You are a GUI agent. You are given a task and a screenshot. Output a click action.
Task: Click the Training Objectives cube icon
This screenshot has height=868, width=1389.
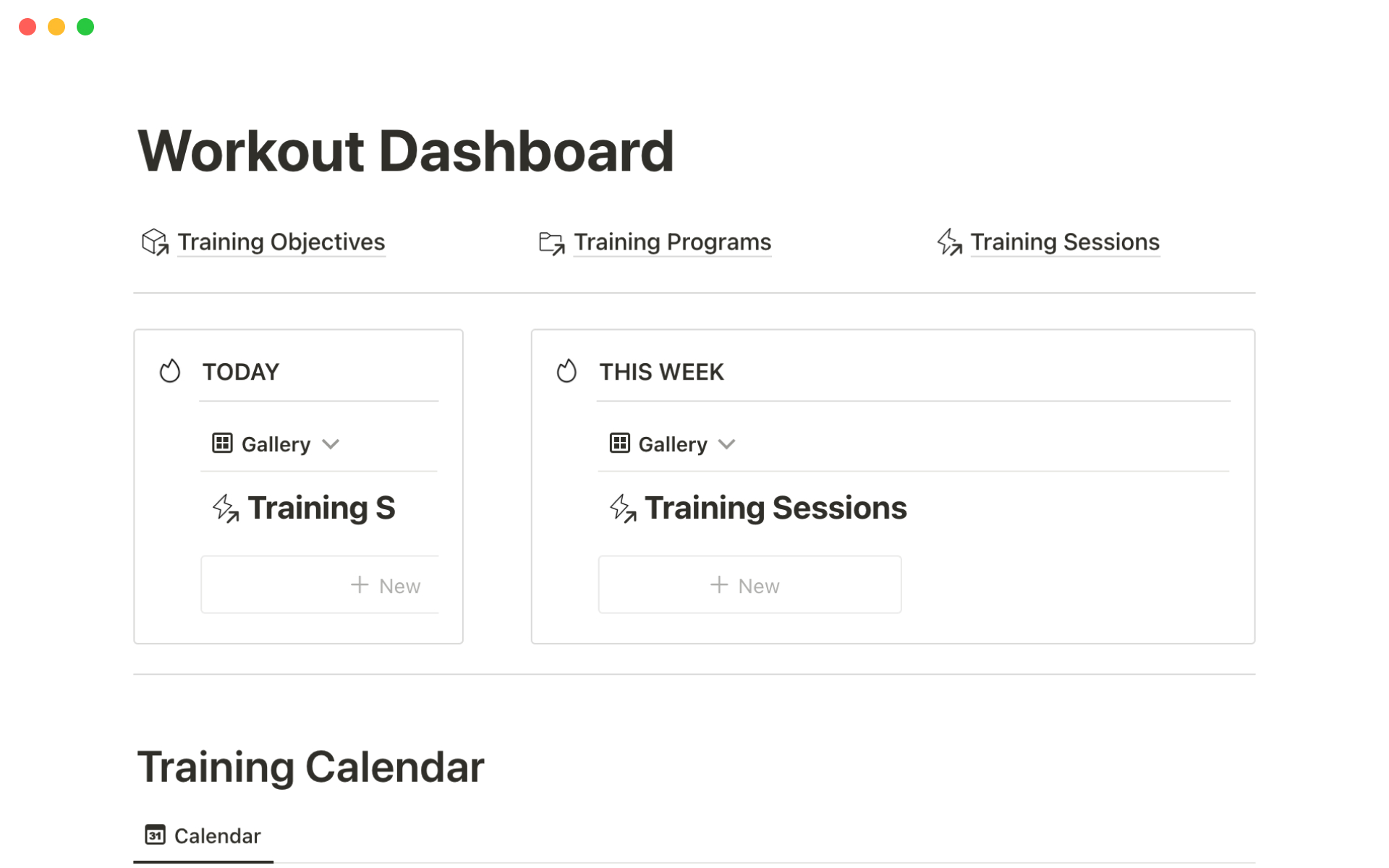154,242
